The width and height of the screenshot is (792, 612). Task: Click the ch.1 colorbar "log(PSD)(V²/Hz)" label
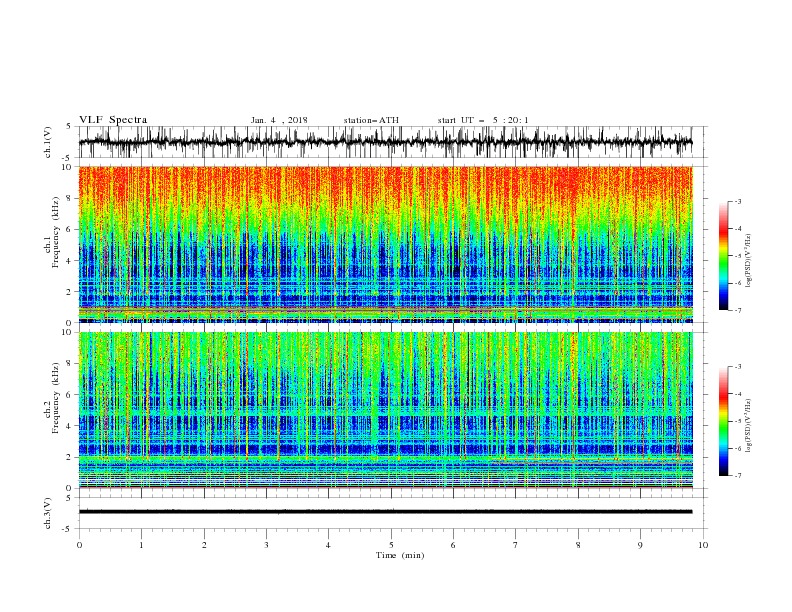(x=749, y=261)
